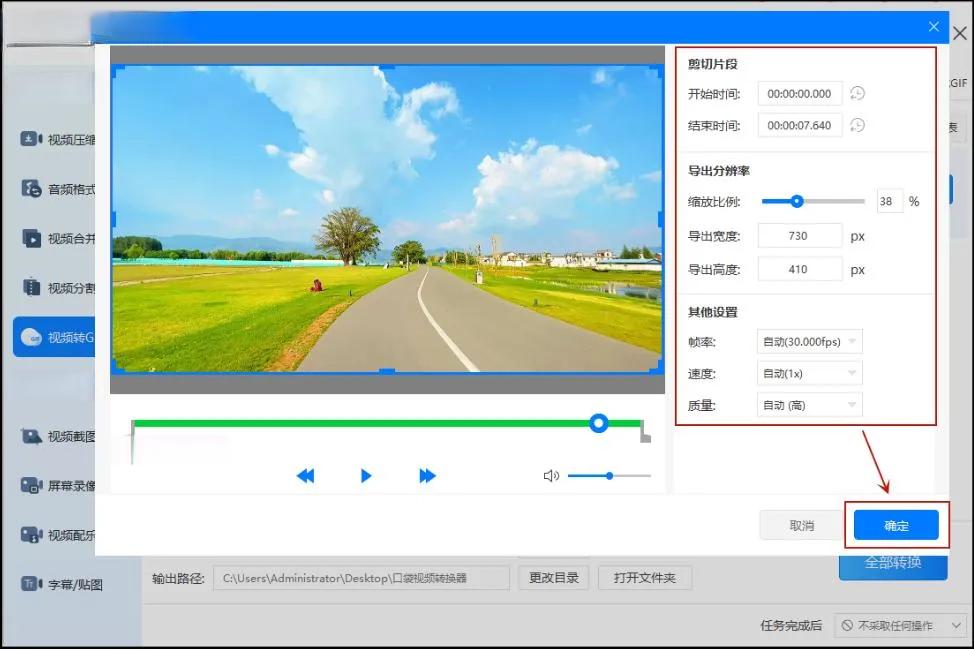Click the 更改目录 button
Viewport: 974px width, 649px height.
(553, 578)
